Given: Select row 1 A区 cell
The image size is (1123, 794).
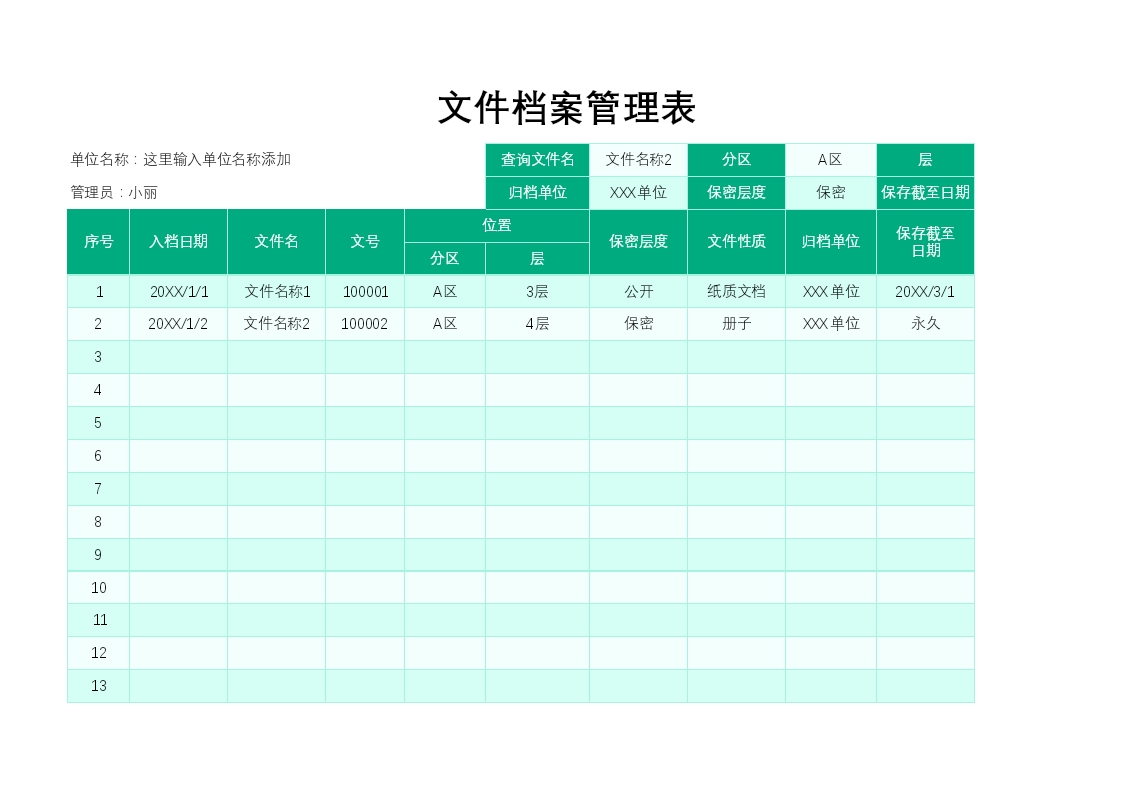Looking at the screenshot, I should point(445,291).
